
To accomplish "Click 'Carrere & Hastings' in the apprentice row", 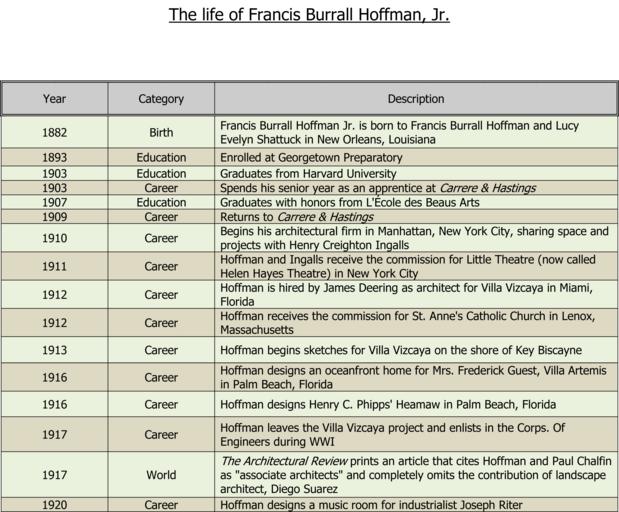I will (x=487, y=188).
